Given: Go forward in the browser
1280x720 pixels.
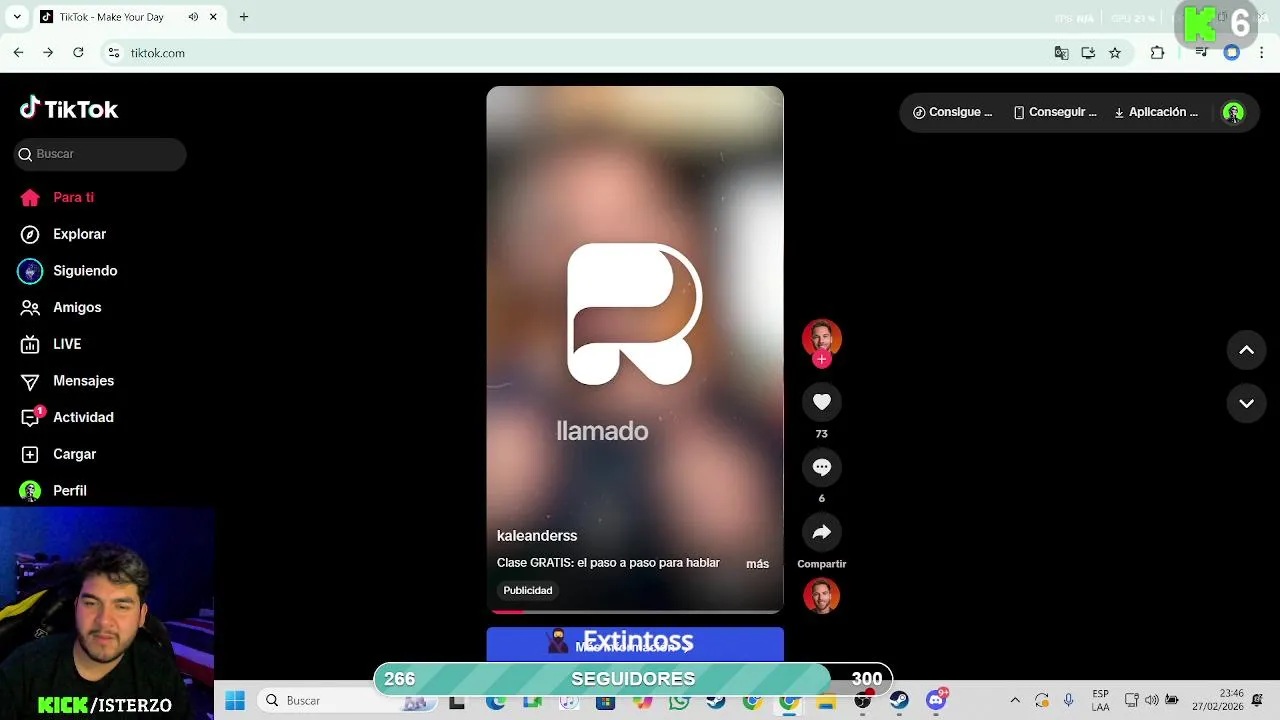Looking at the screenshot, I should click(x=48, y=53).
